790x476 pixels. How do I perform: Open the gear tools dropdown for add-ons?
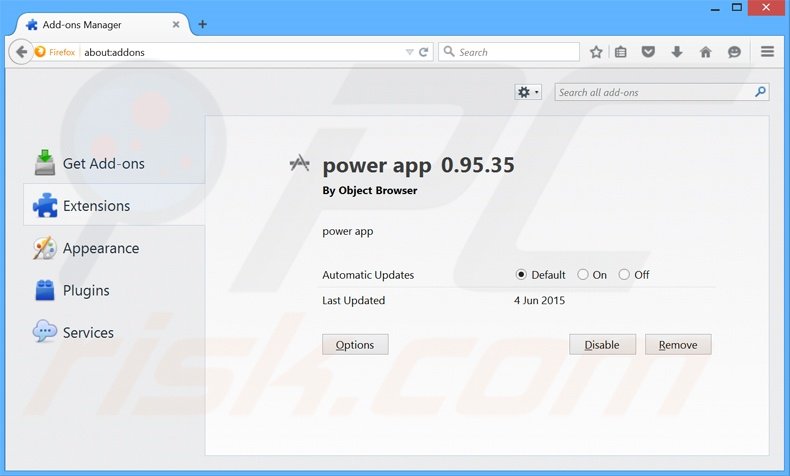528,92
